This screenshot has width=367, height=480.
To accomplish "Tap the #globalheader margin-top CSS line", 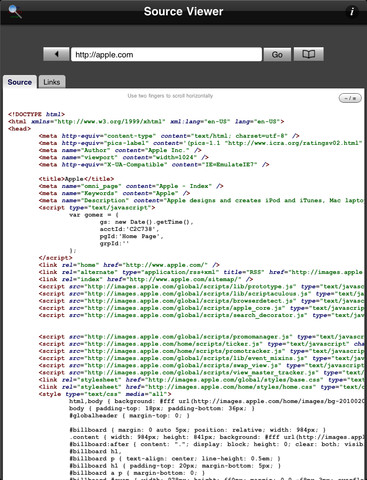I will click(129, 416).
